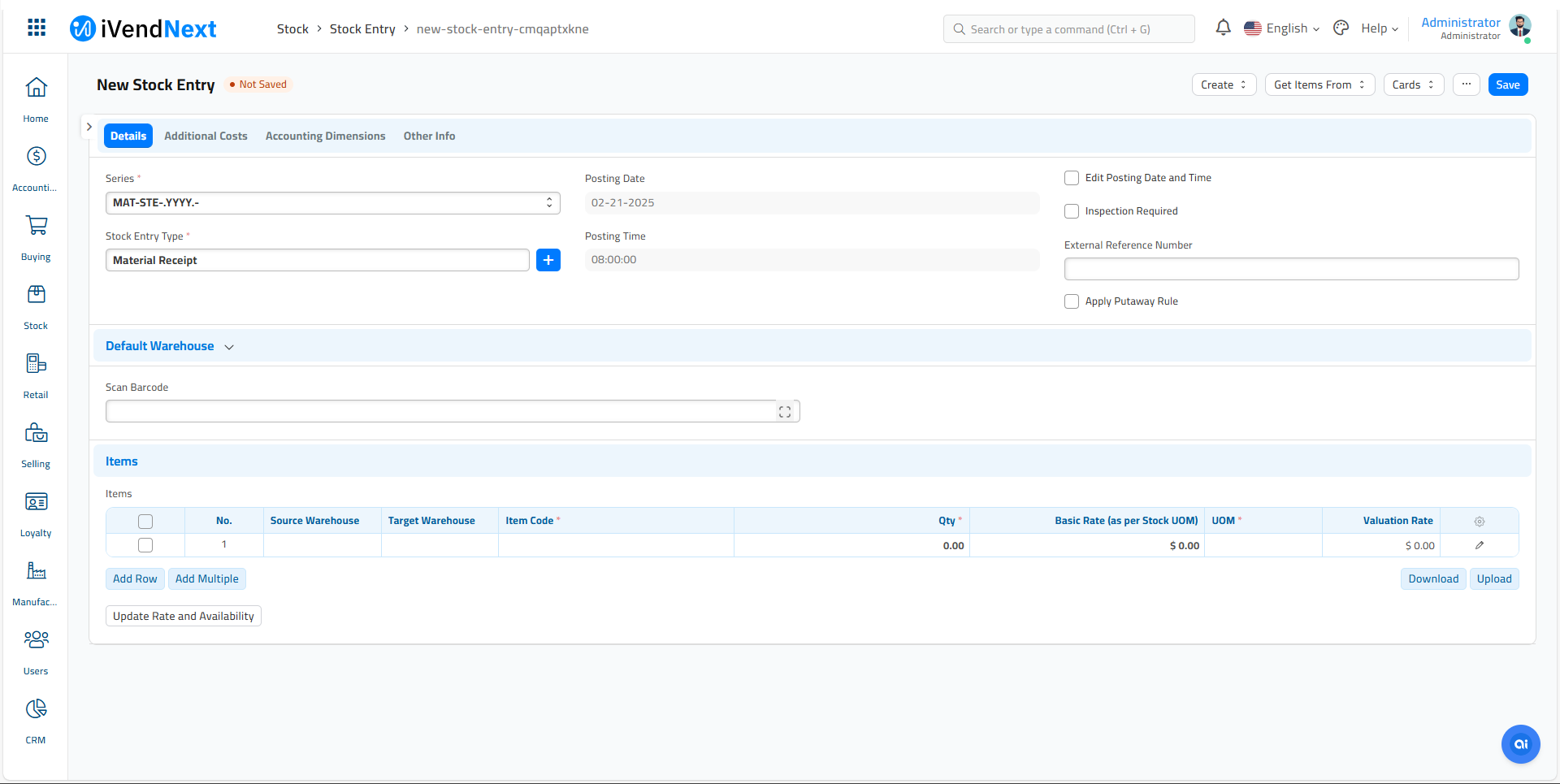Open the Stock module in sidebar
Image resolution: width=1560 pixels, height=784 pixels.
point(36,306)
